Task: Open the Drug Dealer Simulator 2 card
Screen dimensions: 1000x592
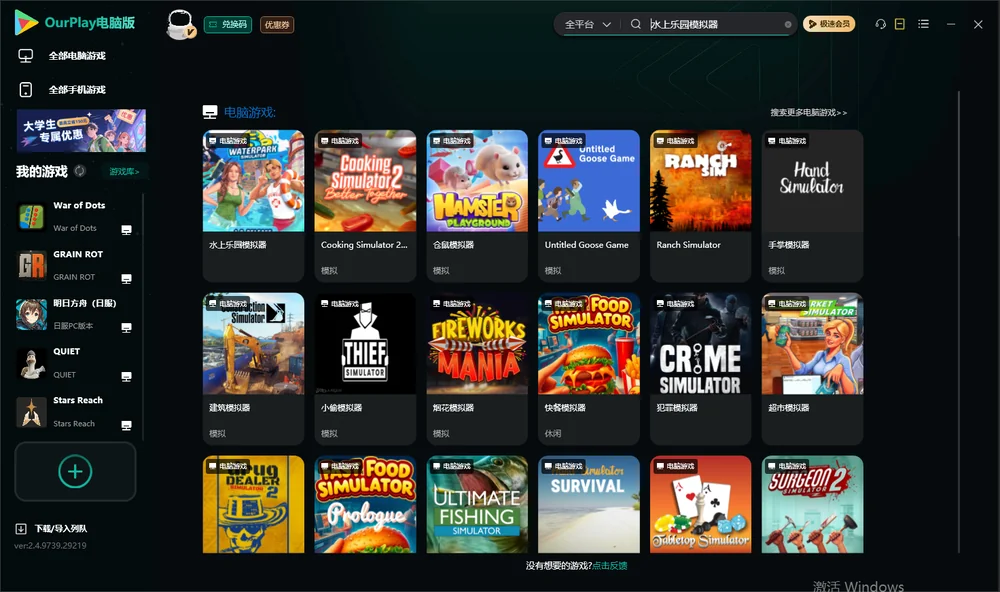Action: (x=253, y=504)
